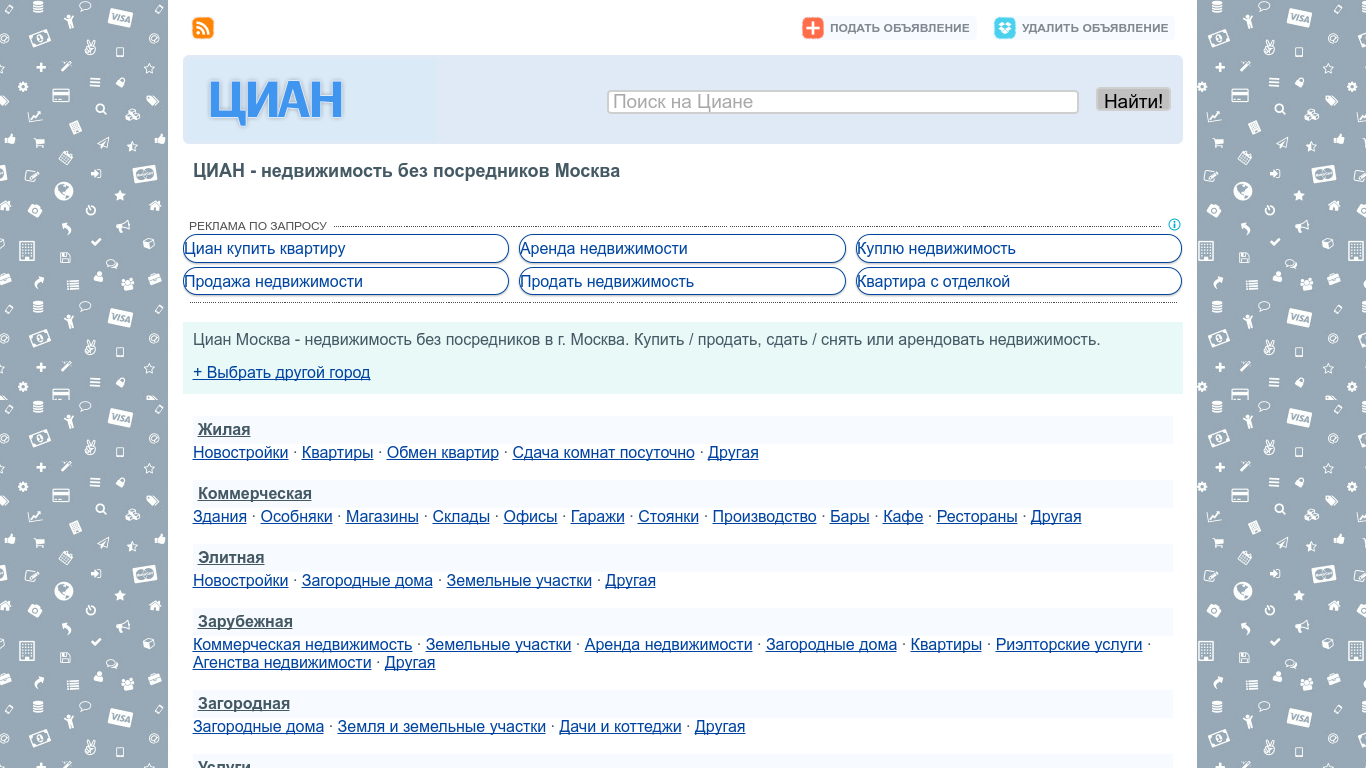The width and height of the screenshot is (1366, 768).
Task: Select ad suggestion Аренда недвижимости
Action: [683, 249]
